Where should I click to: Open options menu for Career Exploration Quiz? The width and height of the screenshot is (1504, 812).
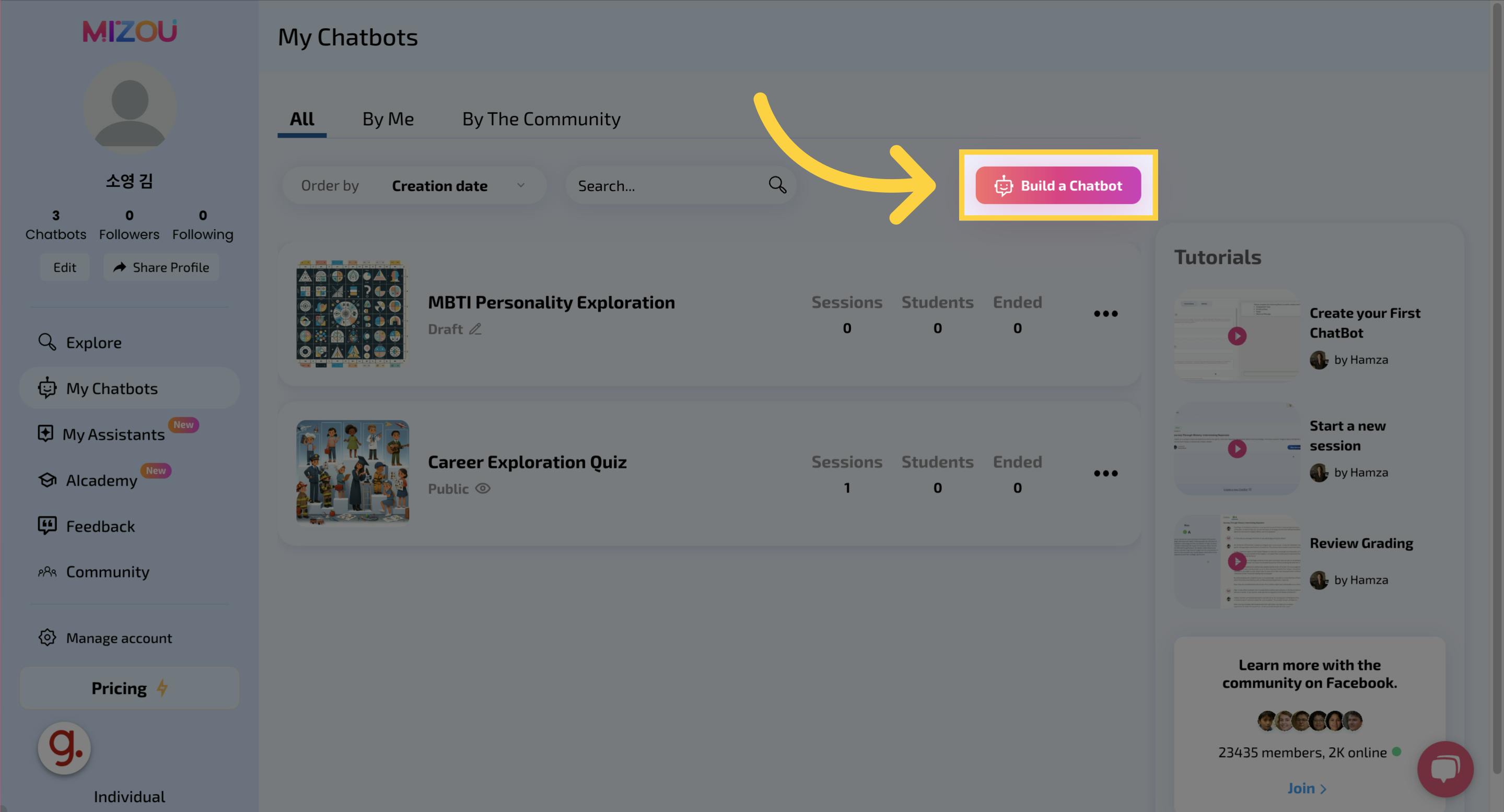[x=1105, y=474]
